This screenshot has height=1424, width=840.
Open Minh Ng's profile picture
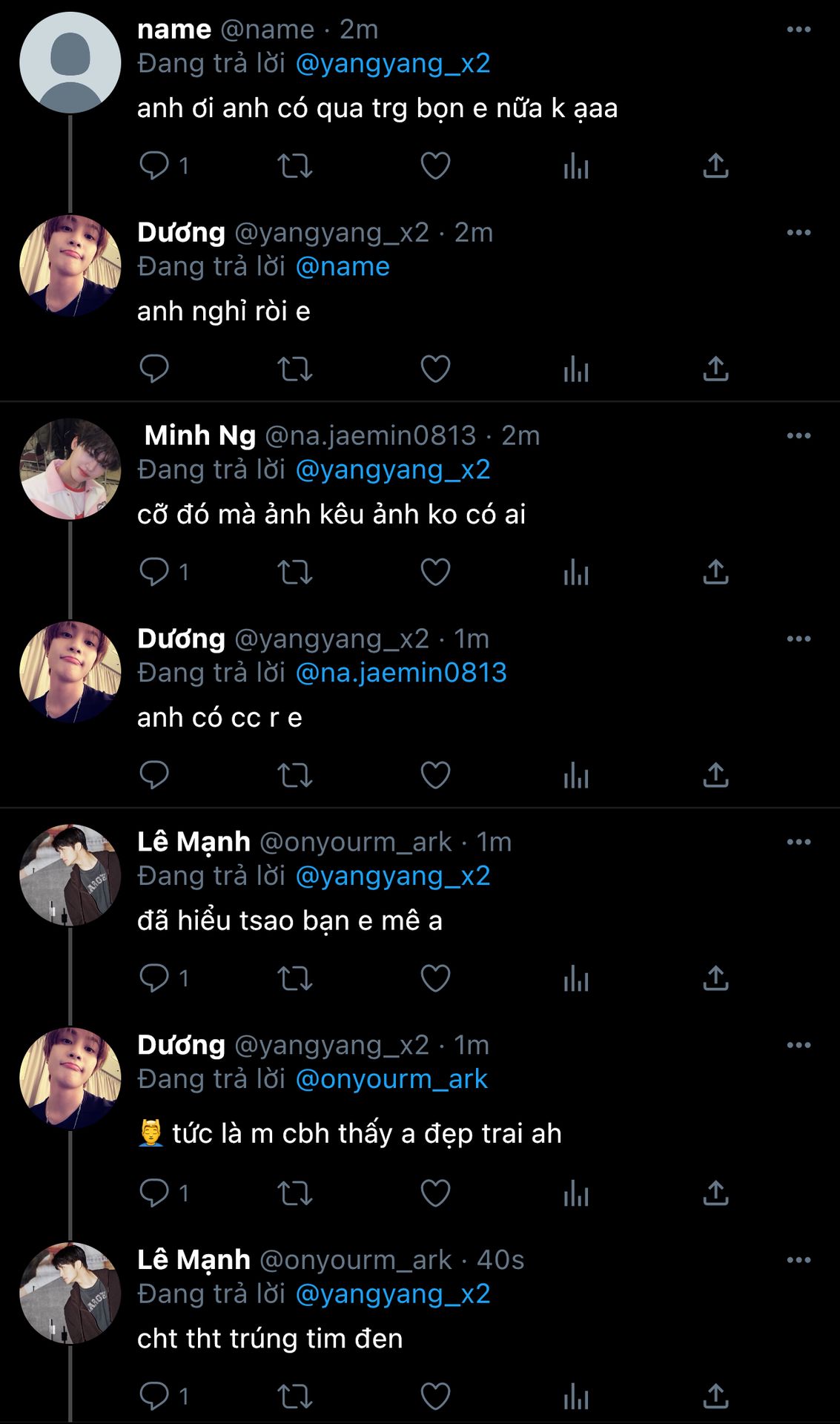point(70,469)
